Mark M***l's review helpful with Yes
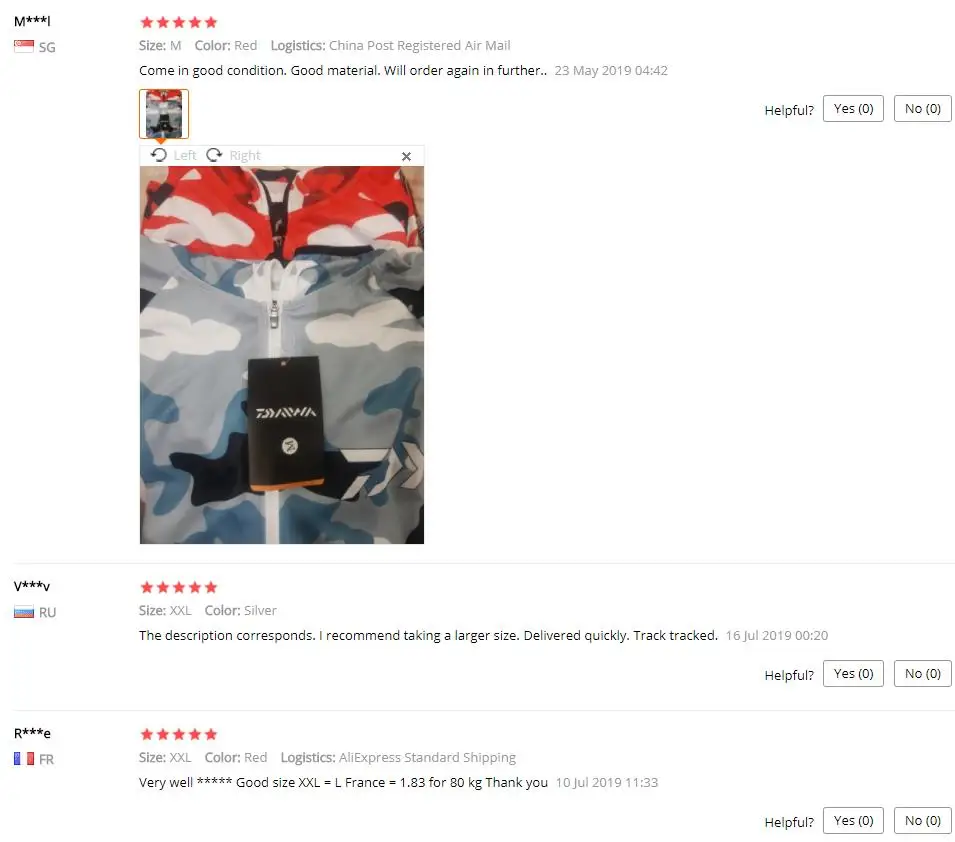This screenshot has height=842, width=955. tap(853, 108)
